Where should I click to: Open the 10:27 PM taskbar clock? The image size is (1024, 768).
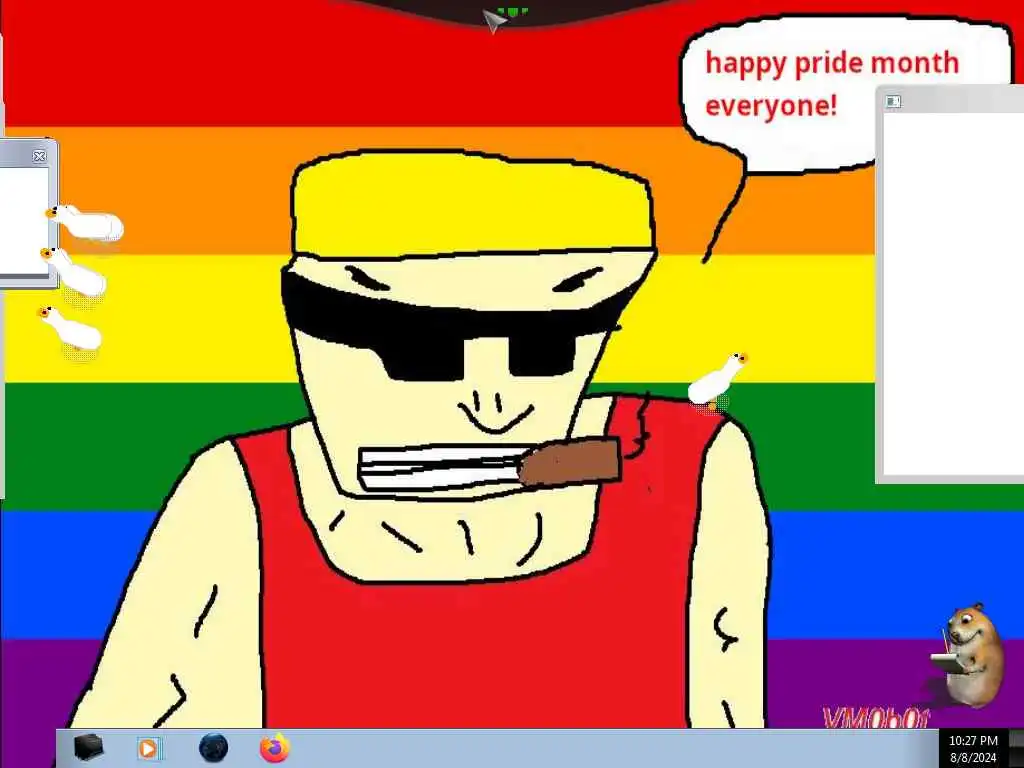[973, 748]
